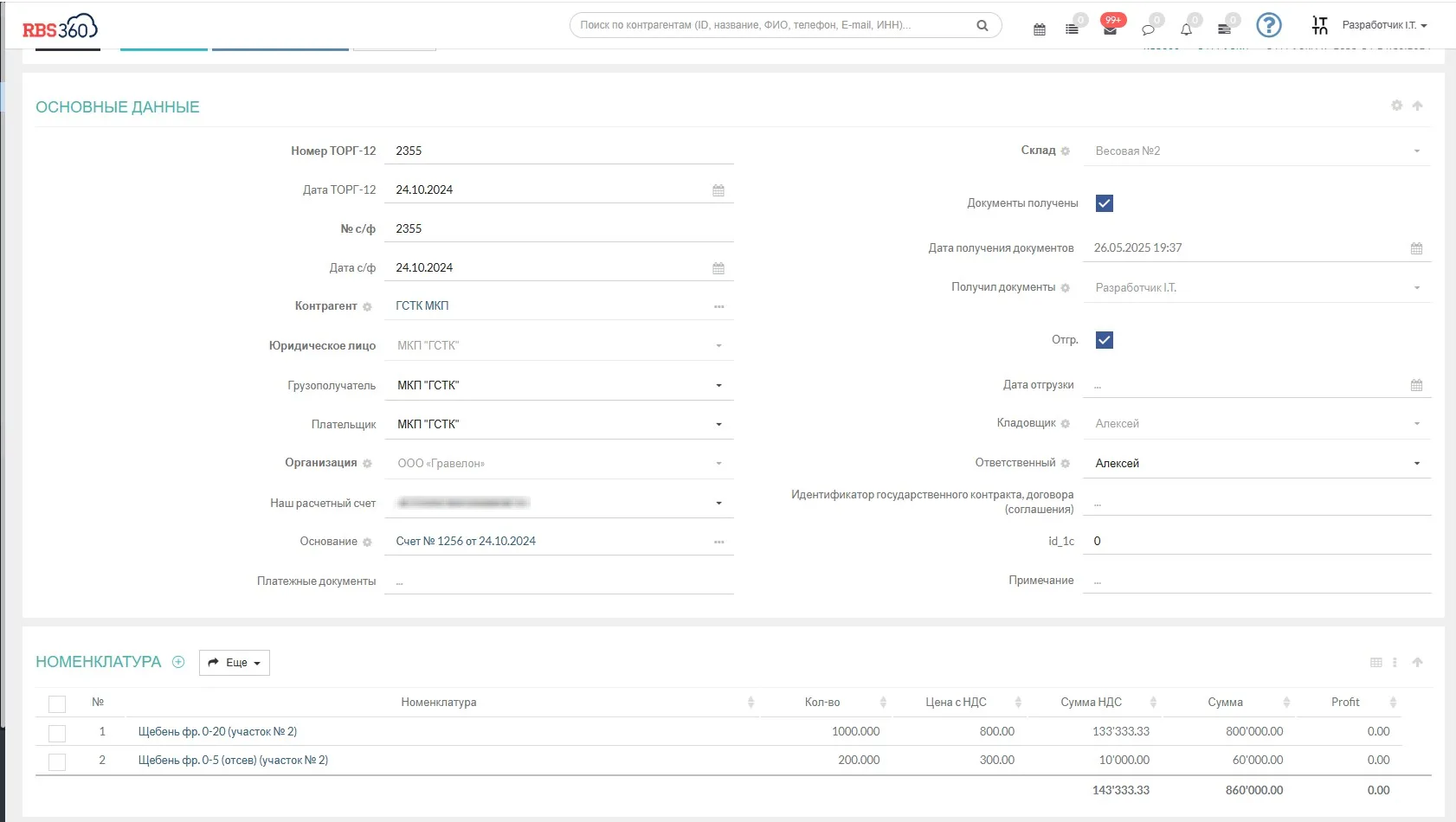Click the Номер ТОРГ-12 input field
This screenshot has width=1456, height=822.
[x=559, y=151]
